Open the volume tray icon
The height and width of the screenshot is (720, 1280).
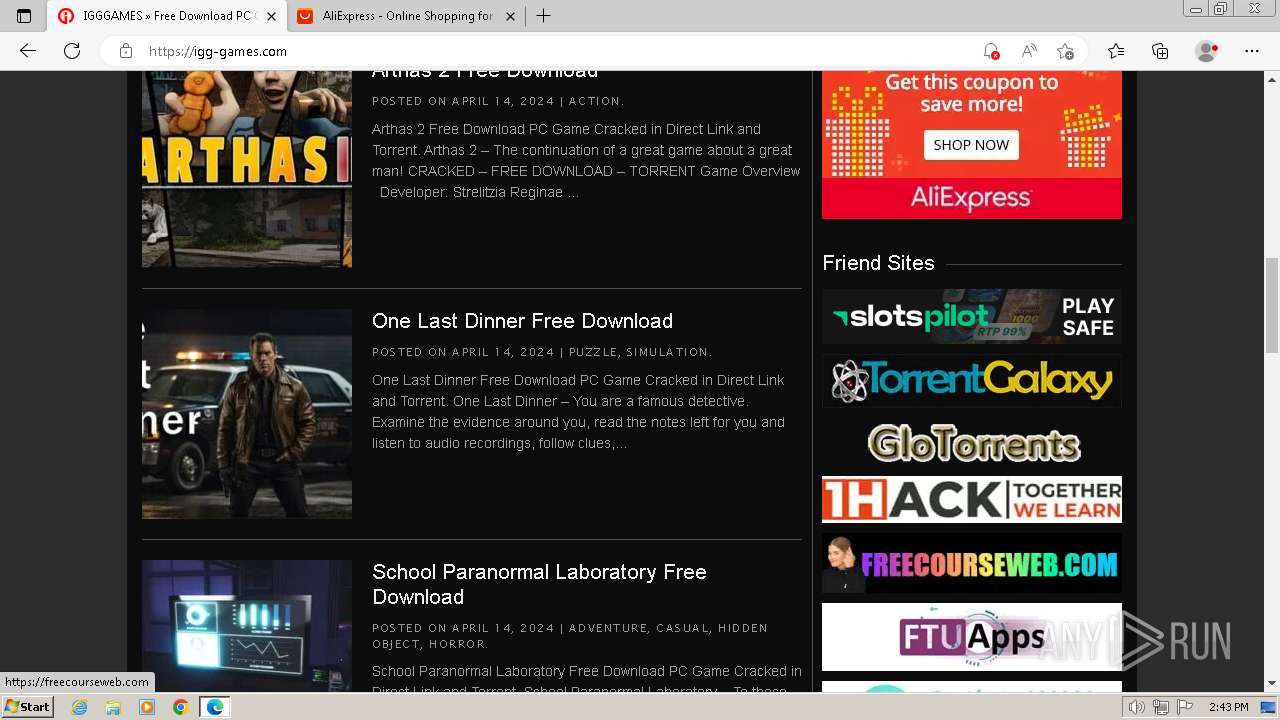tap(1137, 707)
